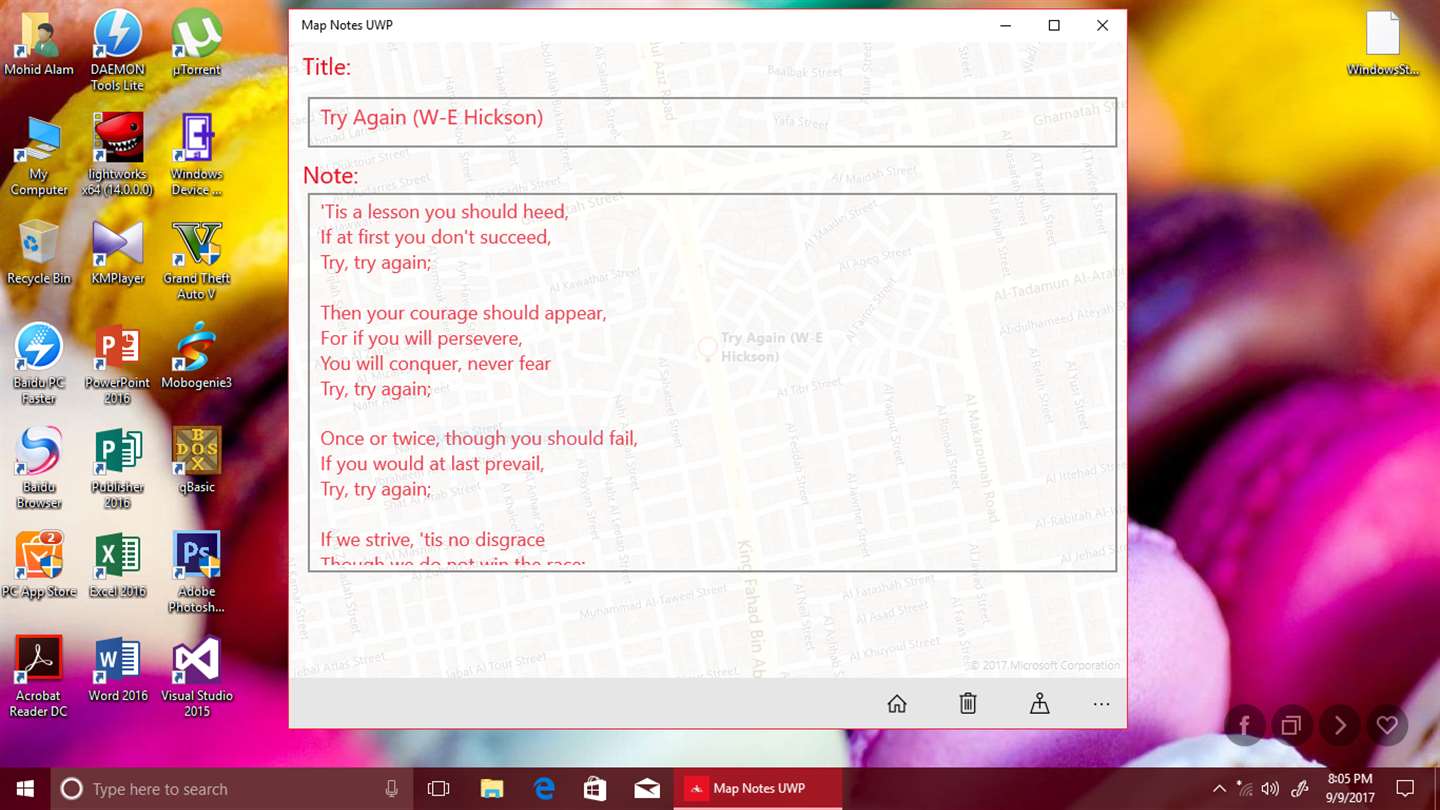Select the Windows Device desktop shortcut
Screen dimensions: 1440x810
[197, 155]
